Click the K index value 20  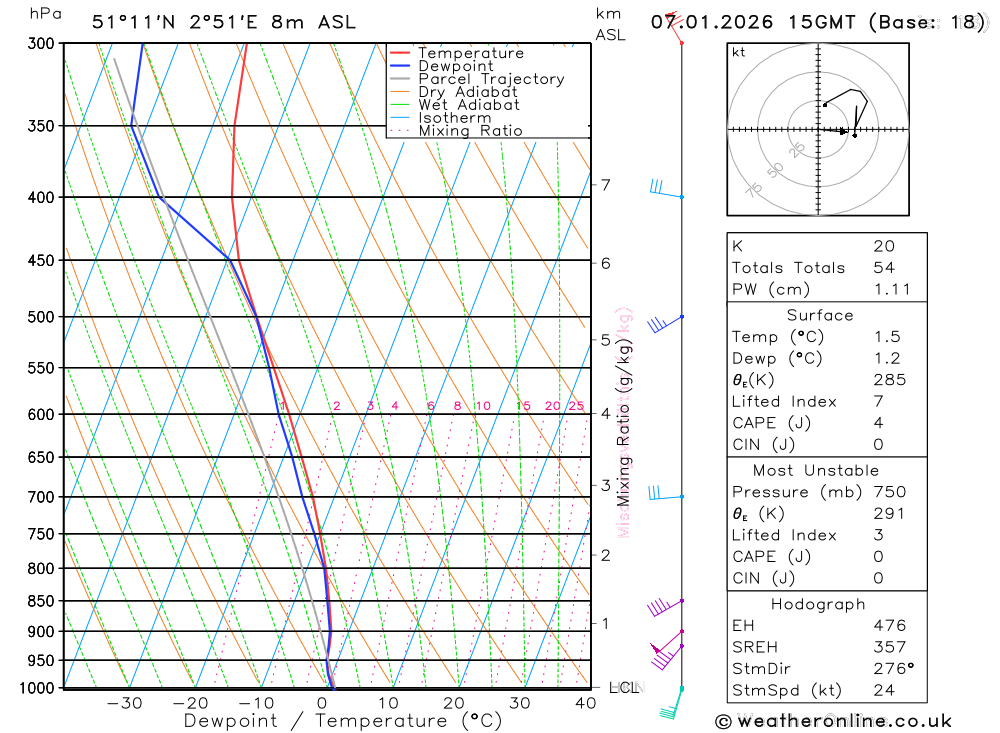[884, 246]
